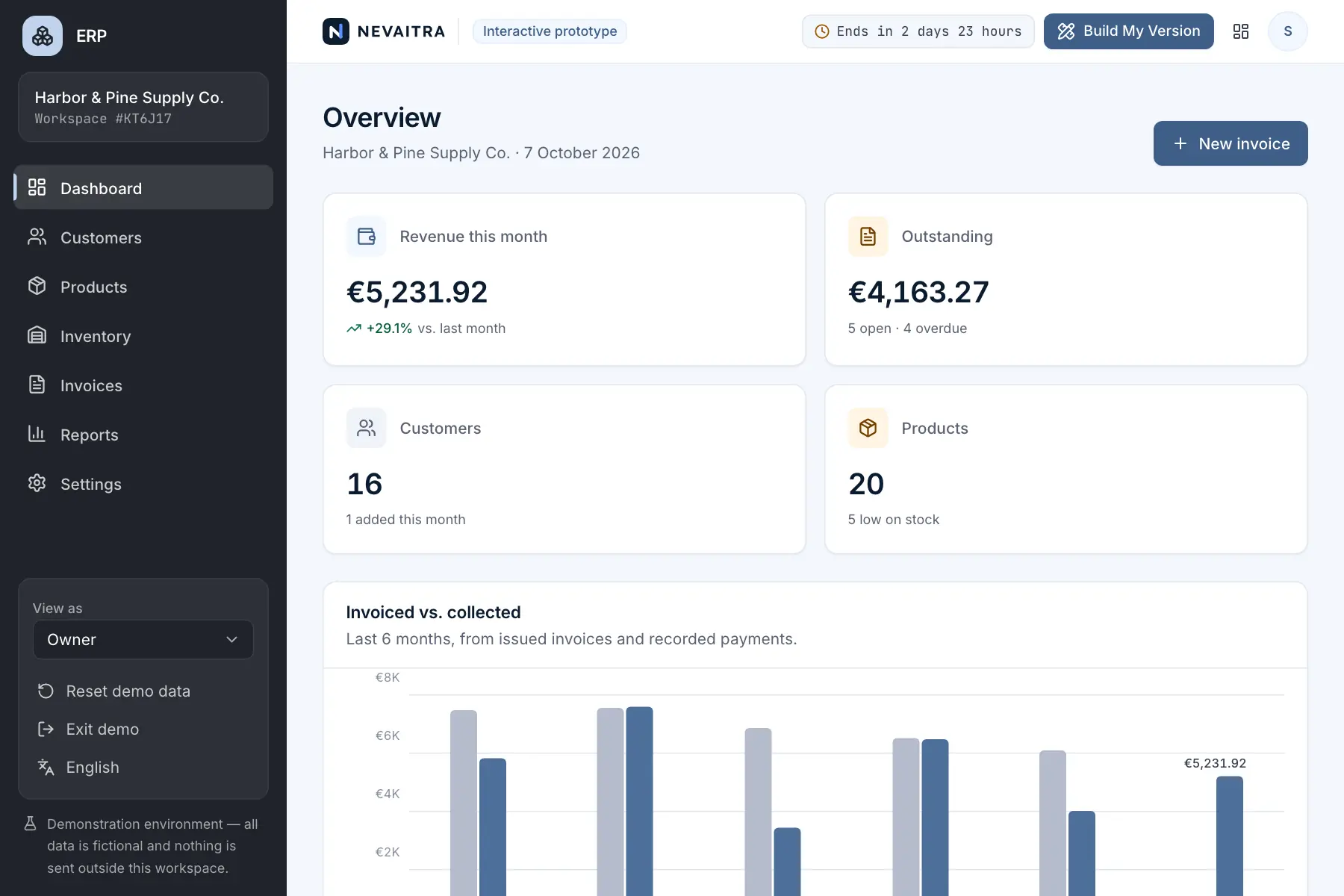Click the Overview page heading

(382, 118)
